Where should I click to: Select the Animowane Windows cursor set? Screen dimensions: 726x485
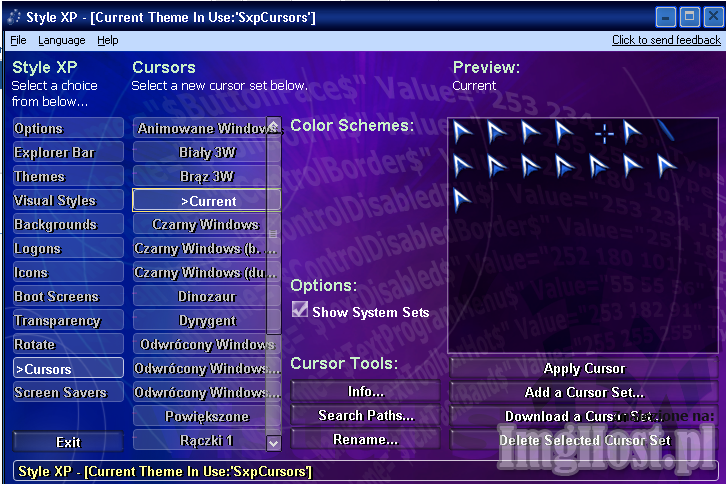tap(200, 128)
